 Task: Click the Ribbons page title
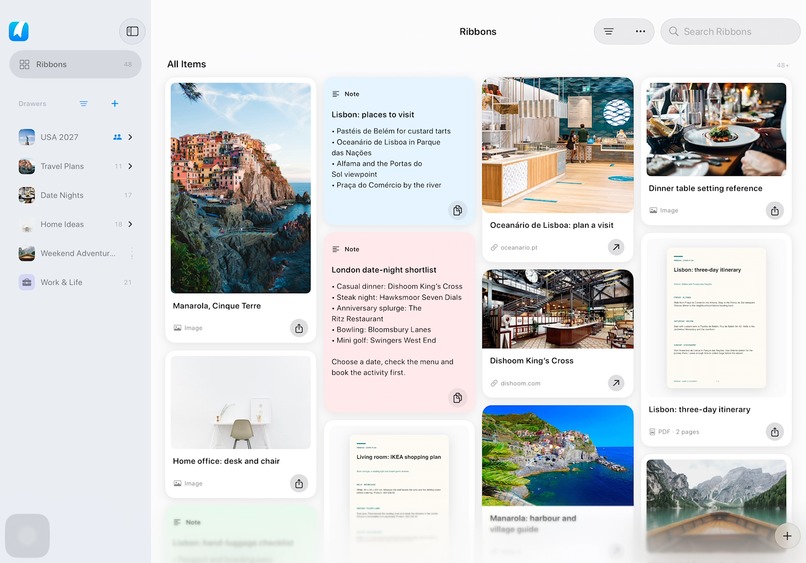[x=478, y=31]
